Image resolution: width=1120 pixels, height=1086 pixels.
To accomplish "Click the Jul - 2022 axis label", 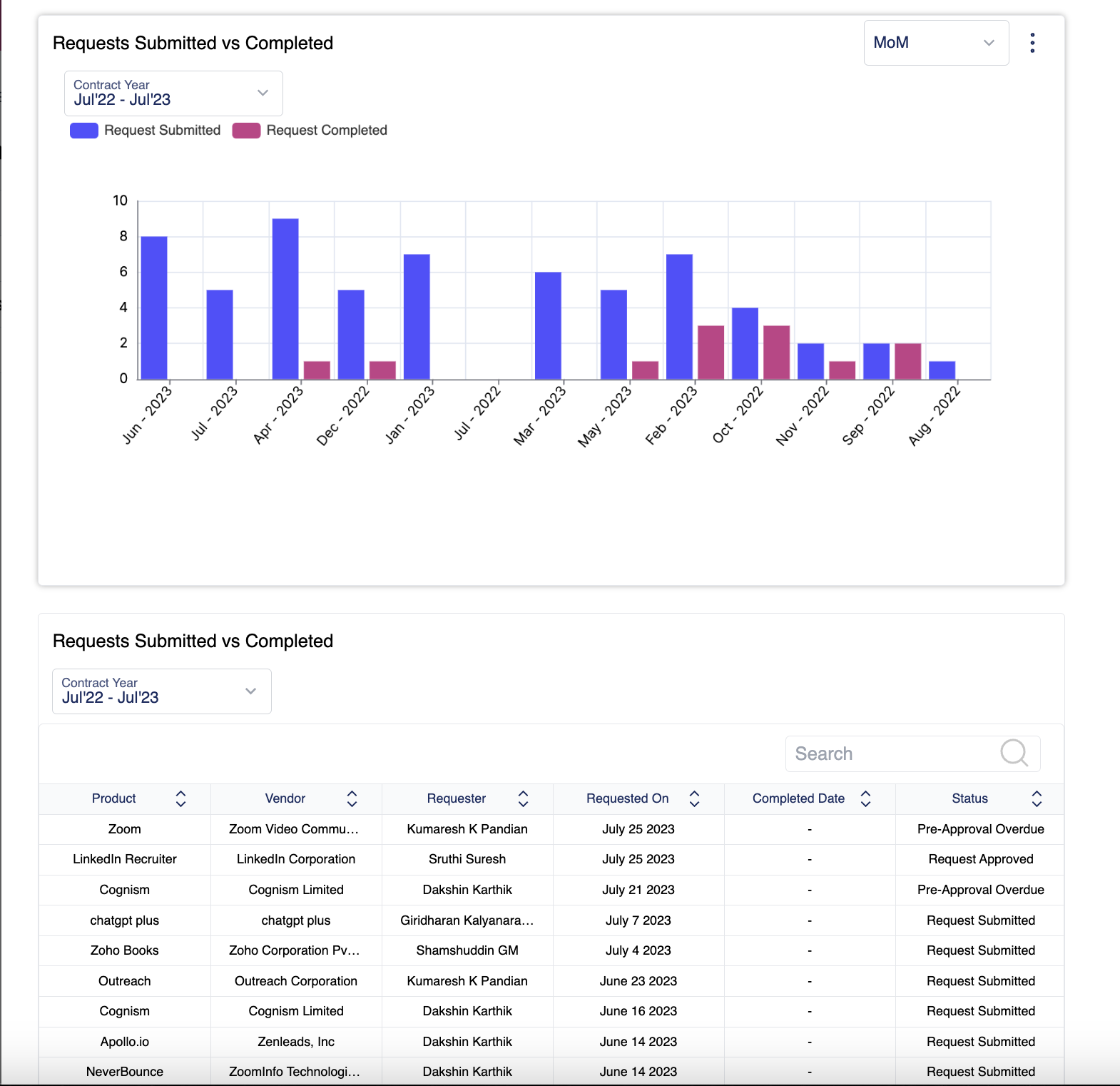I will pos(477,412).
